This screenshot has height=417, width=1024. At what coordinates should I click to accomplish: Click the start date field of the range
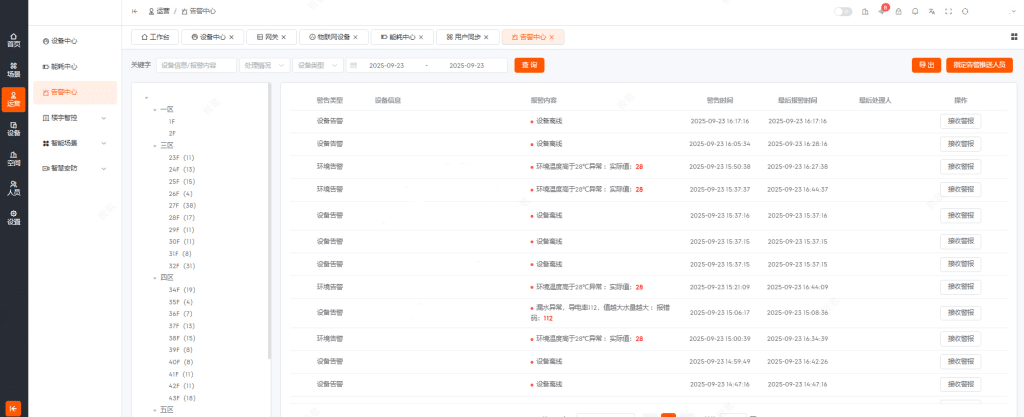click(x=386, y=65)
